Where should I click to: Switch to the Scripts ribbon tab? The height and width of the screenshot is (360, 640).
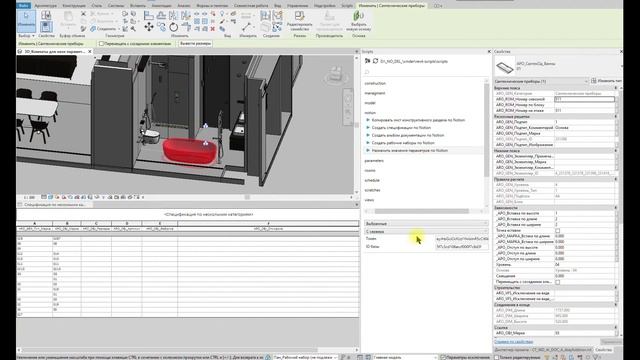point(347,6)
